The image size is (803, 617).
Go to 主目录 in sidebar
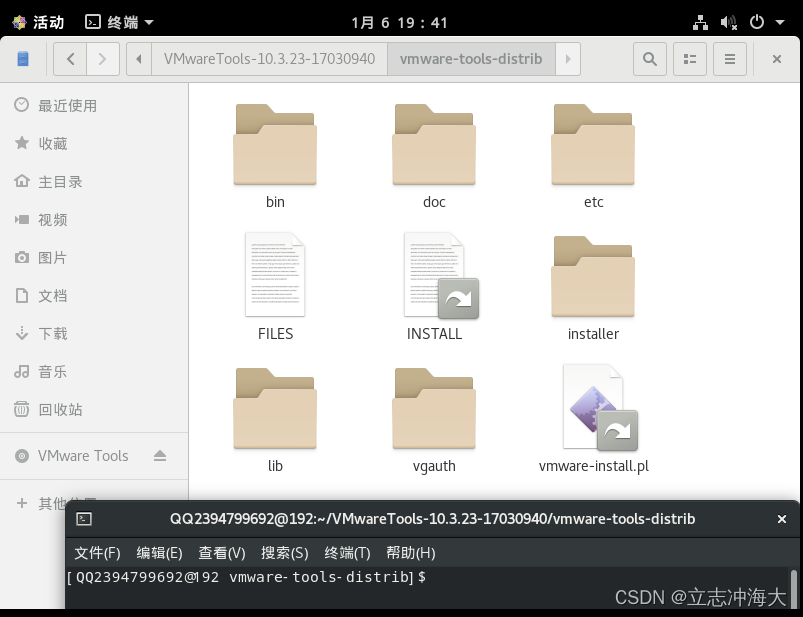pos(94,181)
